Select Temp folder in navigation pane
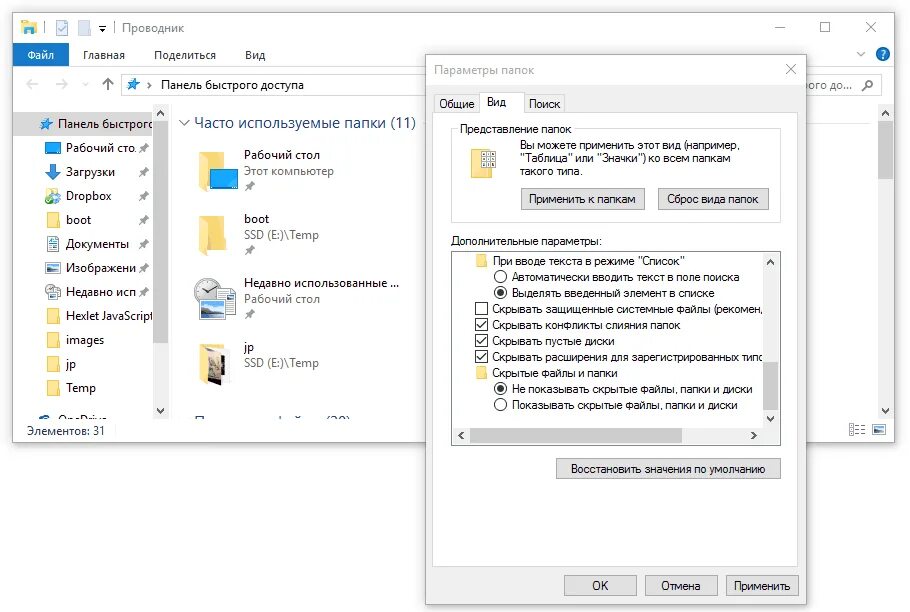This screenshot has height=612, width=910. click(x=71, y=388)
